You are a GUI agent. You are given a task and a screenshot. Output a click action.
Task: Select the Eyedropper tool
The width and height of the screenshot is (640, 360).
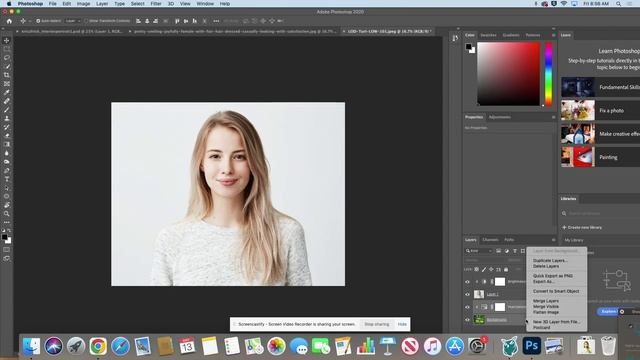[7, 92]
